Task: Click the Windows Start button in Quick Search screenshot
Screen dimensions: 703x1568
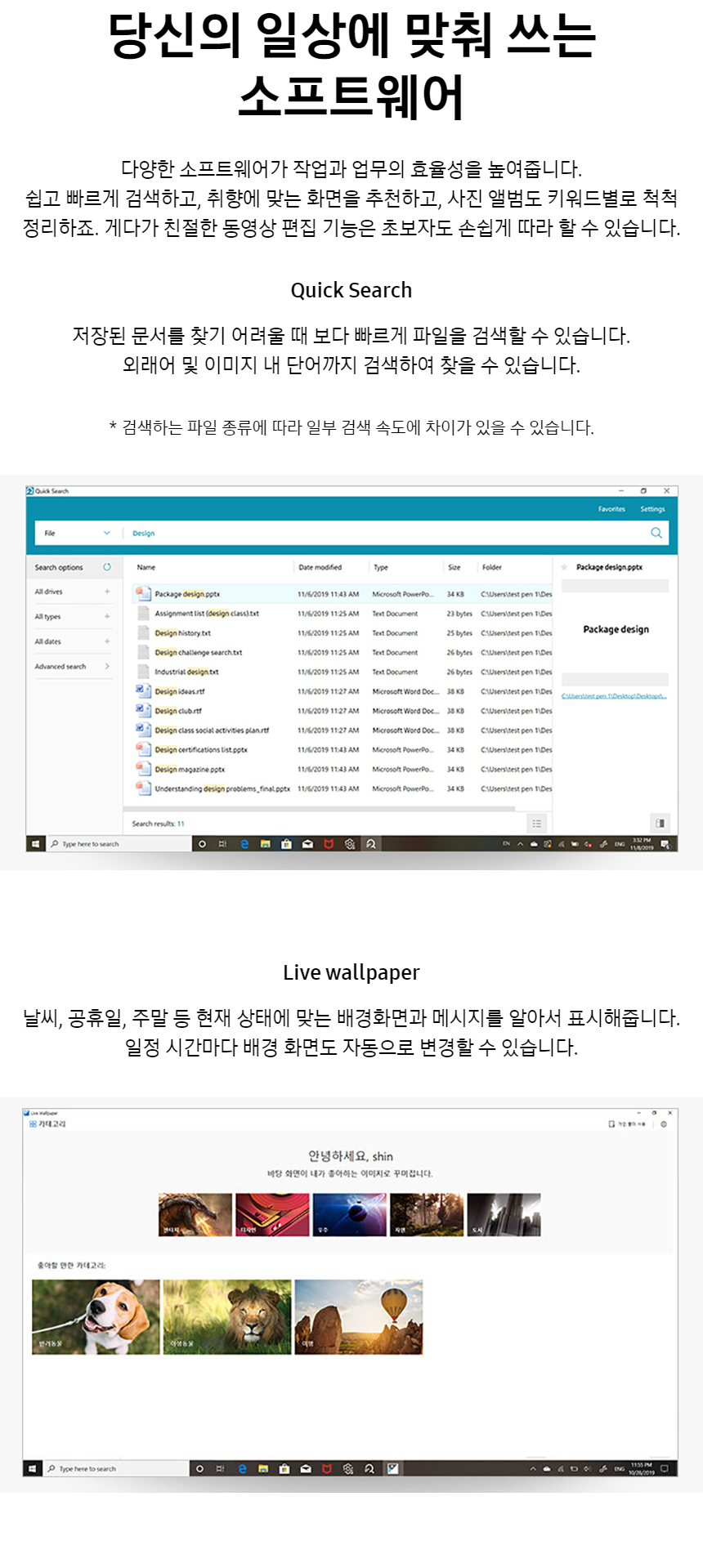Action: tap(35, 844)
